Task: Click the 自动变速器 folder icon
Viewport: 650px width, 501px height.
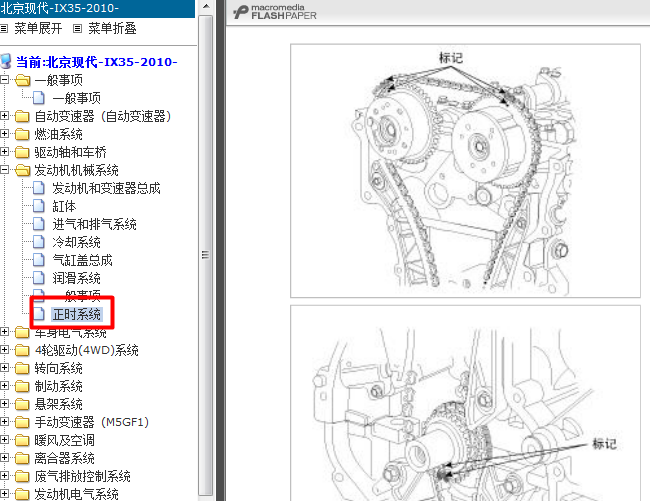Action: [22, 116]
